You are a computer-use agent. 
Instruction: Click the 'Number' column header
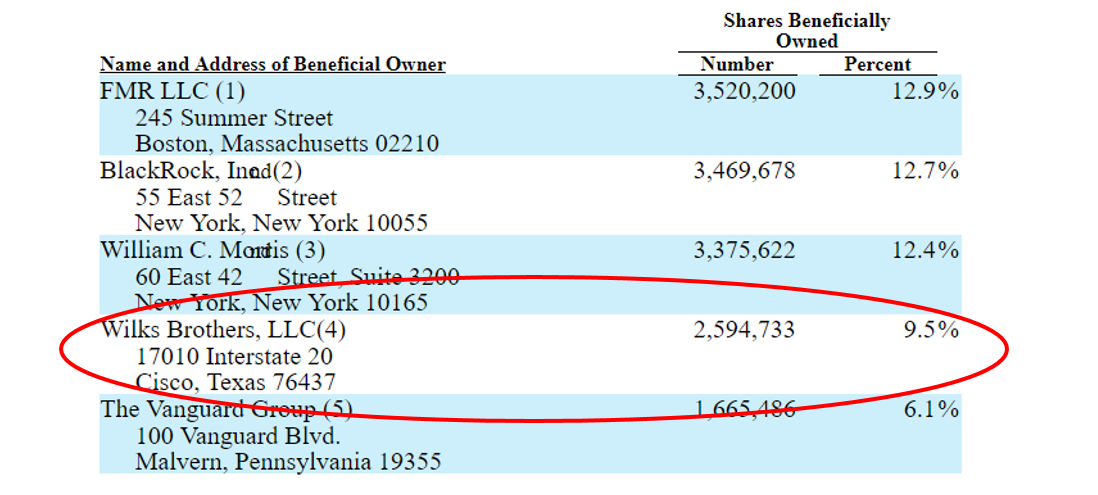coord(737,64)
